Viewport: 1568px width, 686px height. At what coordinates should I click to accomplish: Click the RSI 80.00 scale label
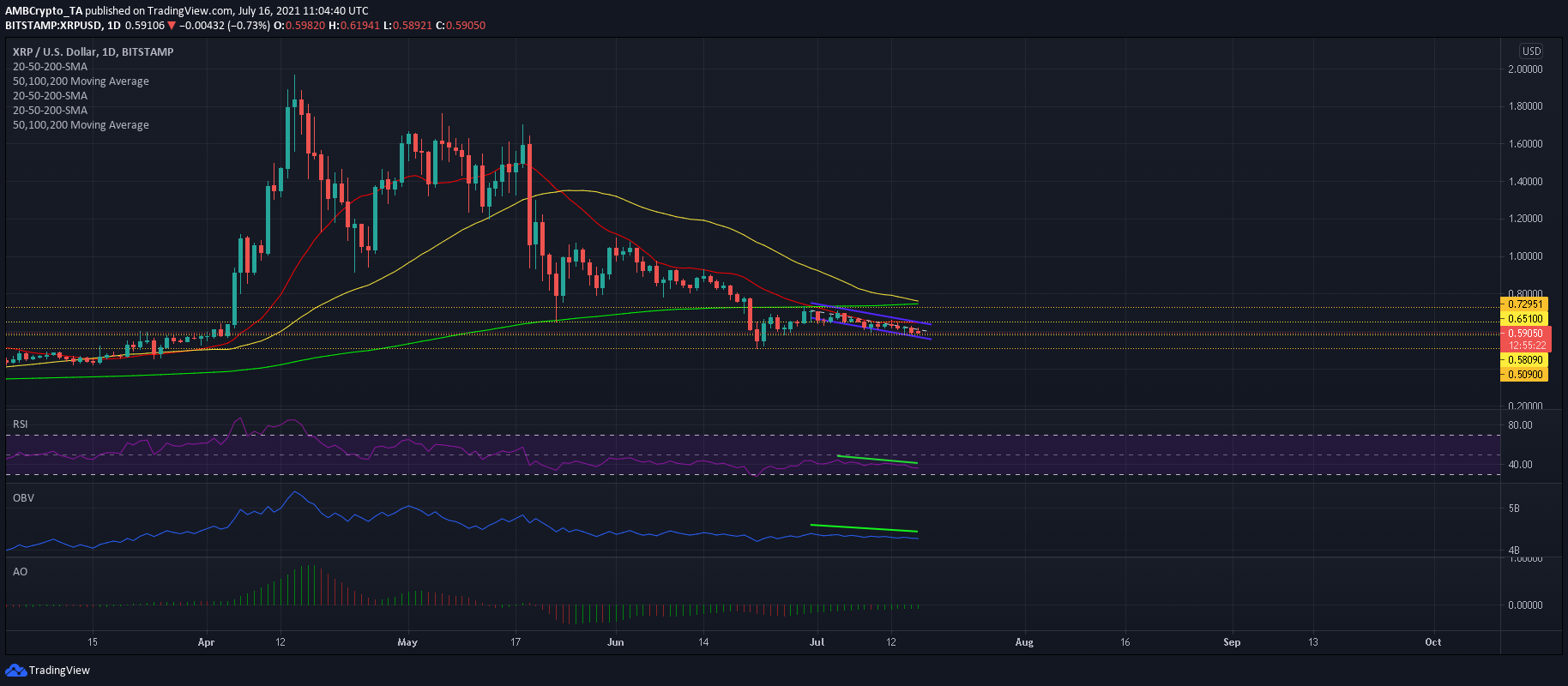(x=1520, y=425)
